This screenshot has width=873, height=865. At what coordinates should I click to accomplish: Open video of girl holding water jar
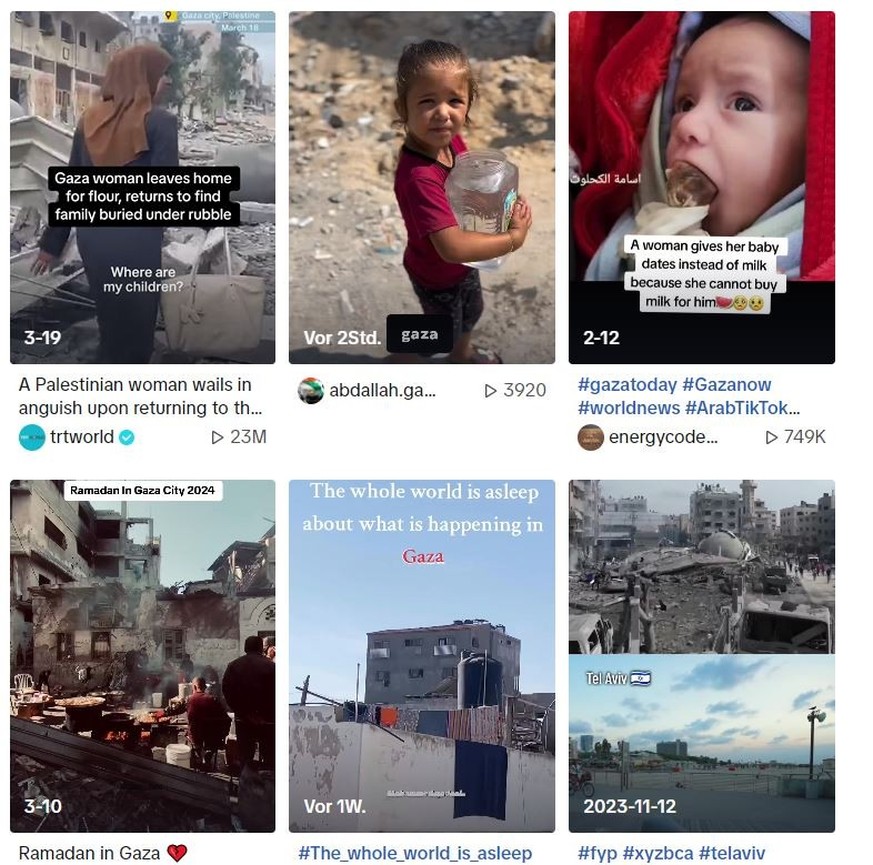(421, 188)
